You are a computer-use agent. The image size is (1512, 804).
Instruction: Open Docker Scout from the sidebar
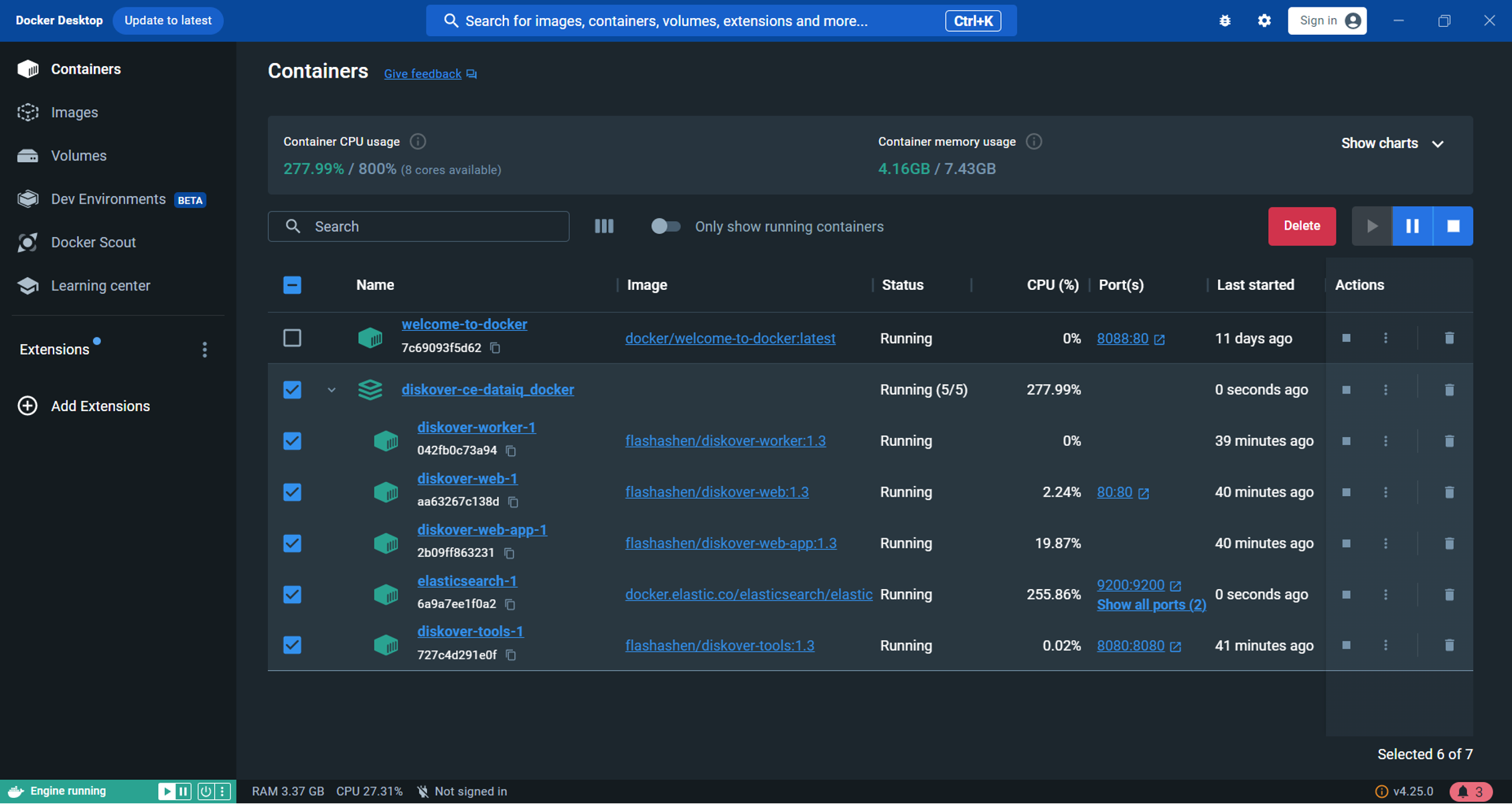tap(93, 242)
